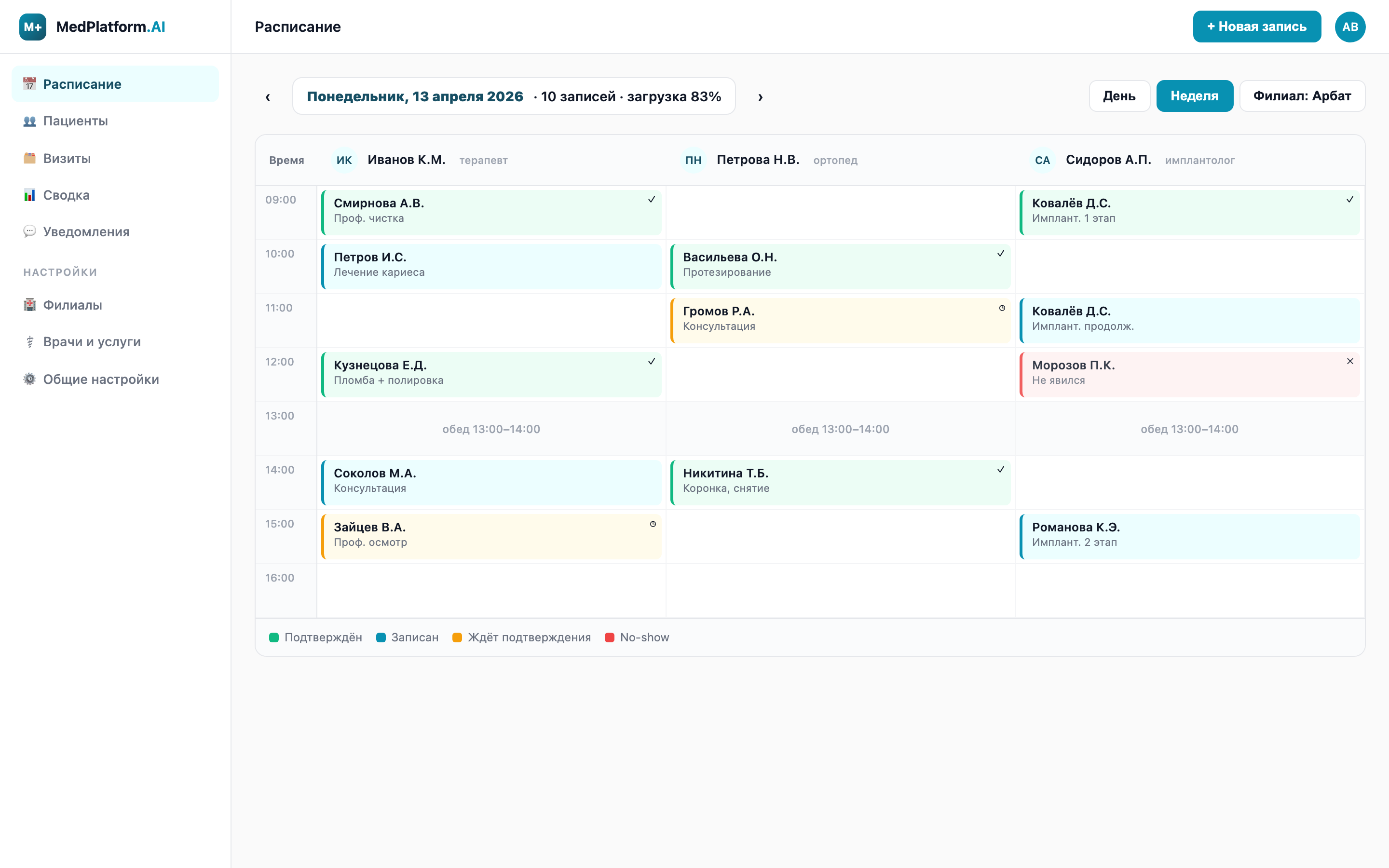Click the MedPlatform M+ logo icon
This screenshot has width=1389, height=868.
(33, 27)
